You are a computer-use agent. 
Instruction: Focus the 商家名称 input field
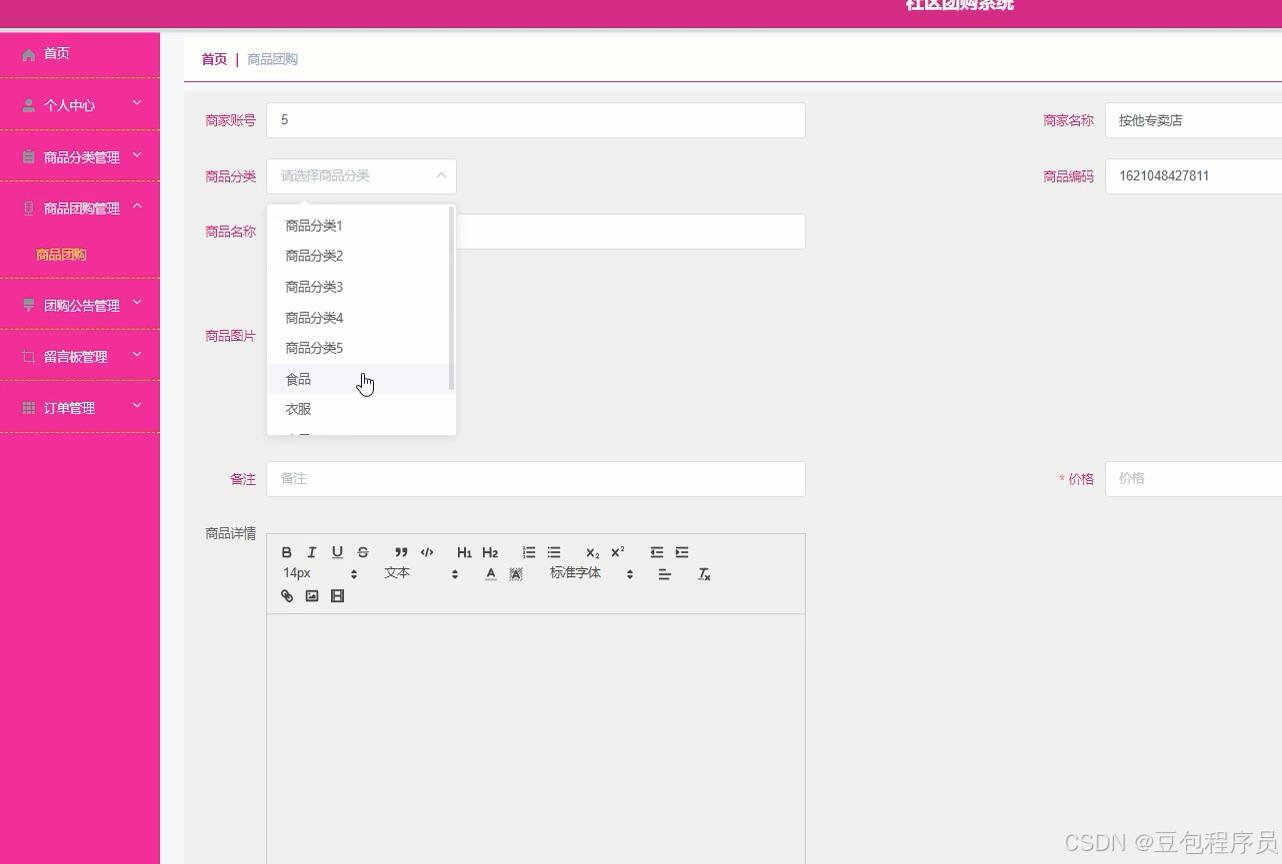tap(1193, 120)
